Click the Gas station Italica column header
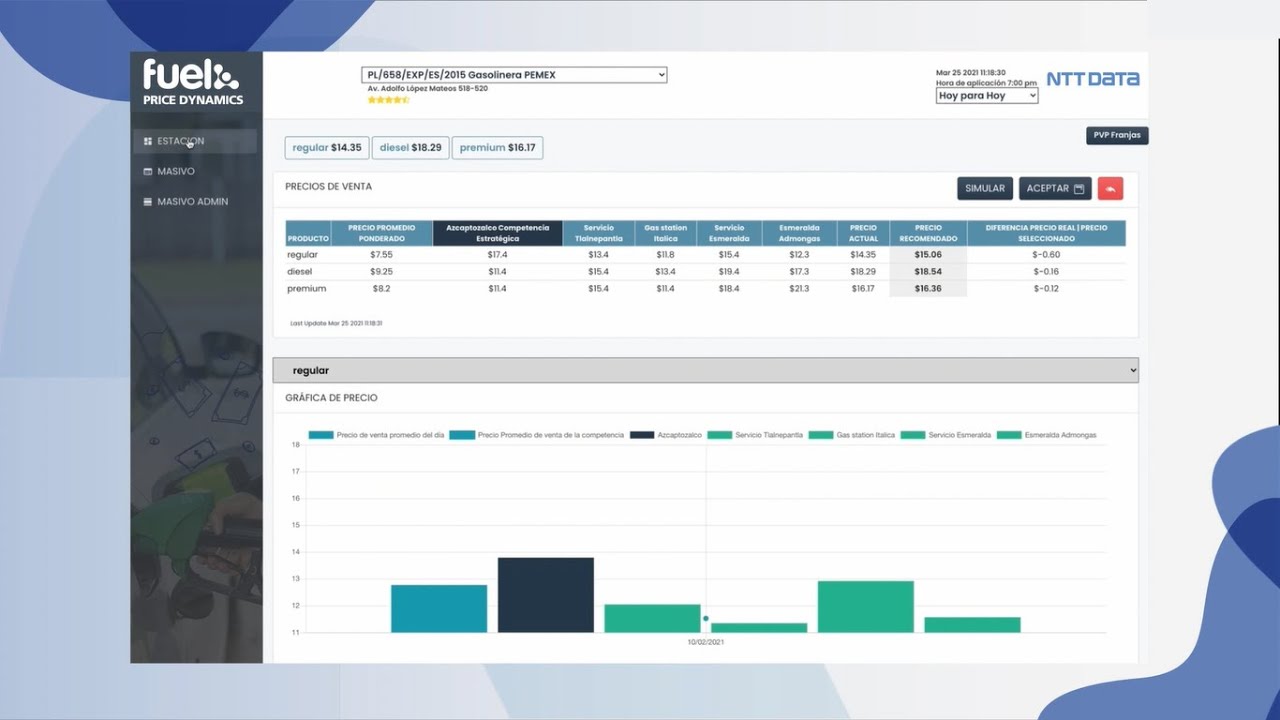The width and height of the screenshot is (1280, 720). [665, 233]
